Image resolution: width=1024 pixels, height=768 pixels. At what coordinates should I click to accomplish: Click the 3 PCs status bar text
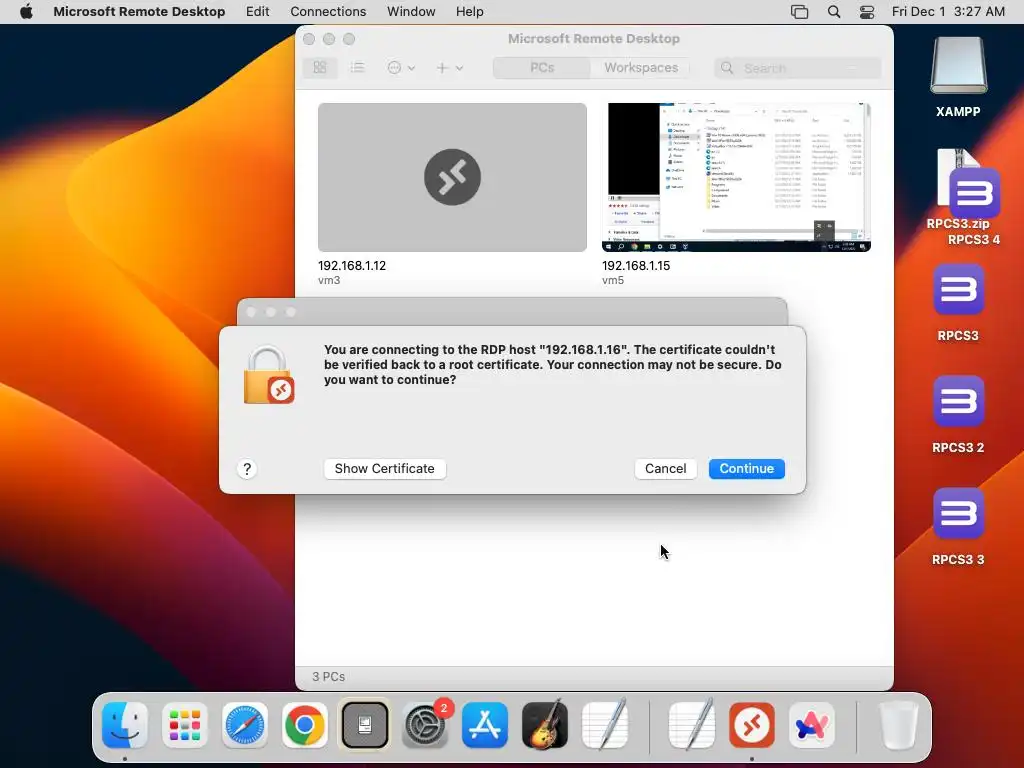(328, 677)
